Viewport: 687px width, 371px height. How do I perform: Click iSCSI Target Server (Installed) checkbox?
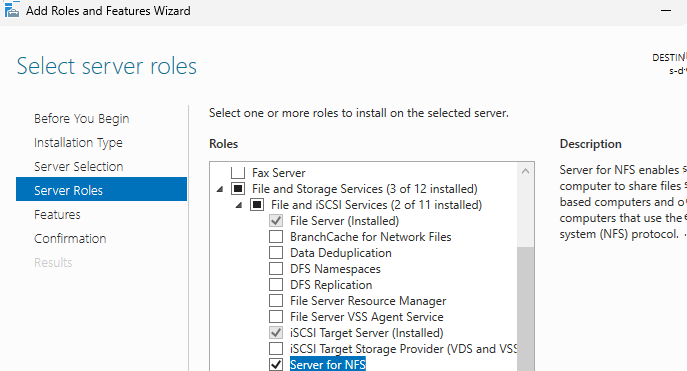(276, 332)
